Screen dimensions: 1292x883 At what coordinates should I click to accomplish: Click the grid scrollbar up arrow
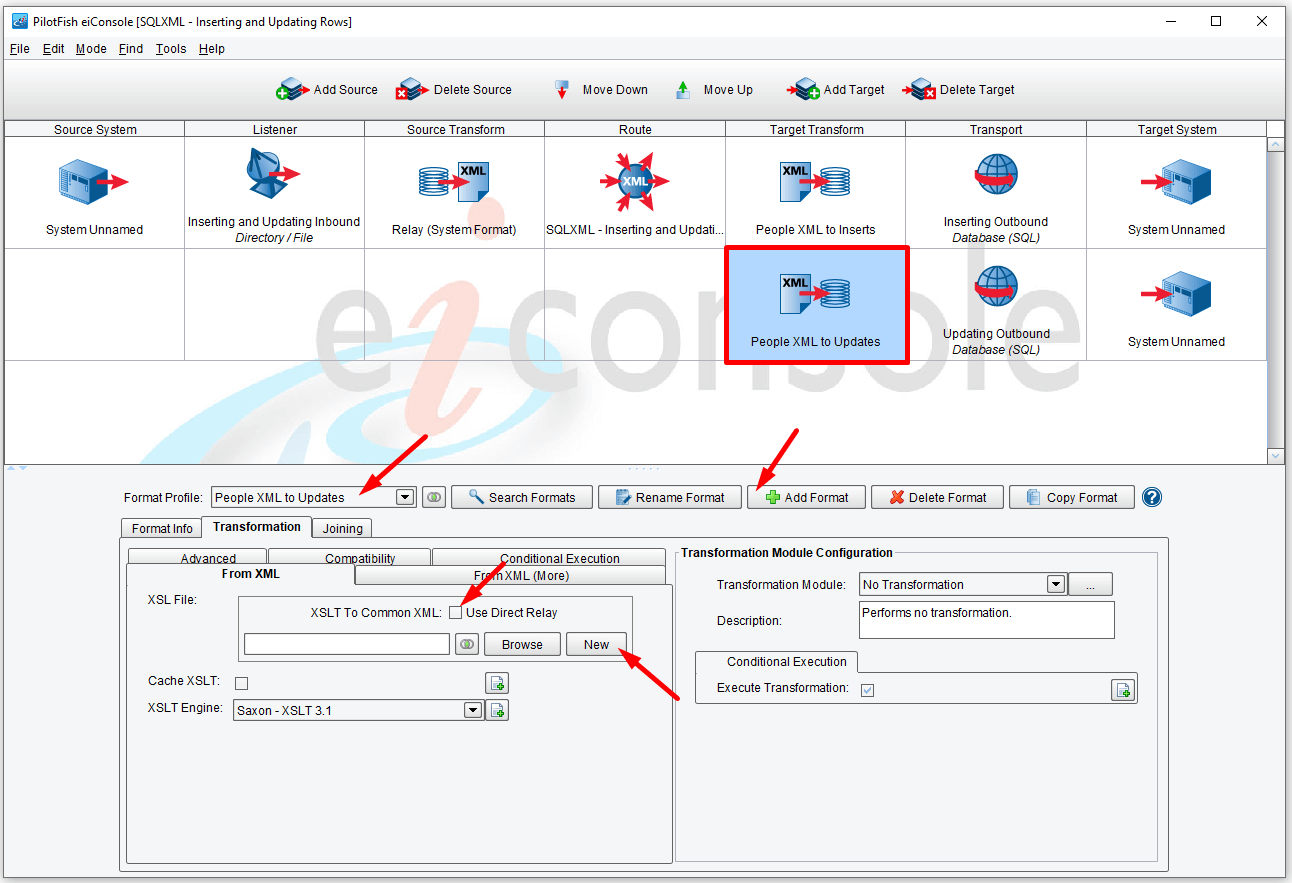pyautogui.click(x=1275, y=144)
